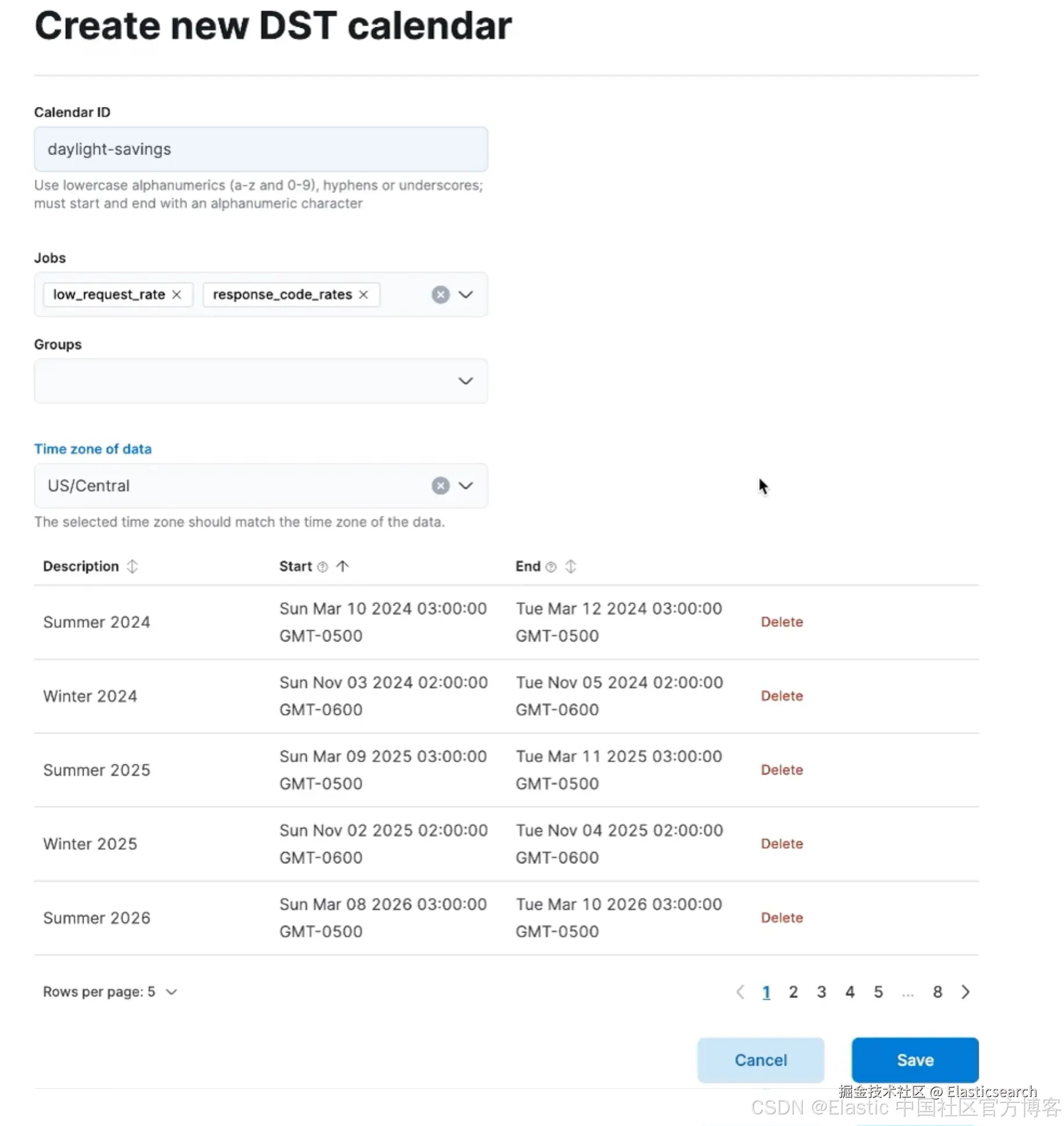This screenshot has width=1064, height=1126.
Task: Jump to page 8 of events
Action: (937, 992)
